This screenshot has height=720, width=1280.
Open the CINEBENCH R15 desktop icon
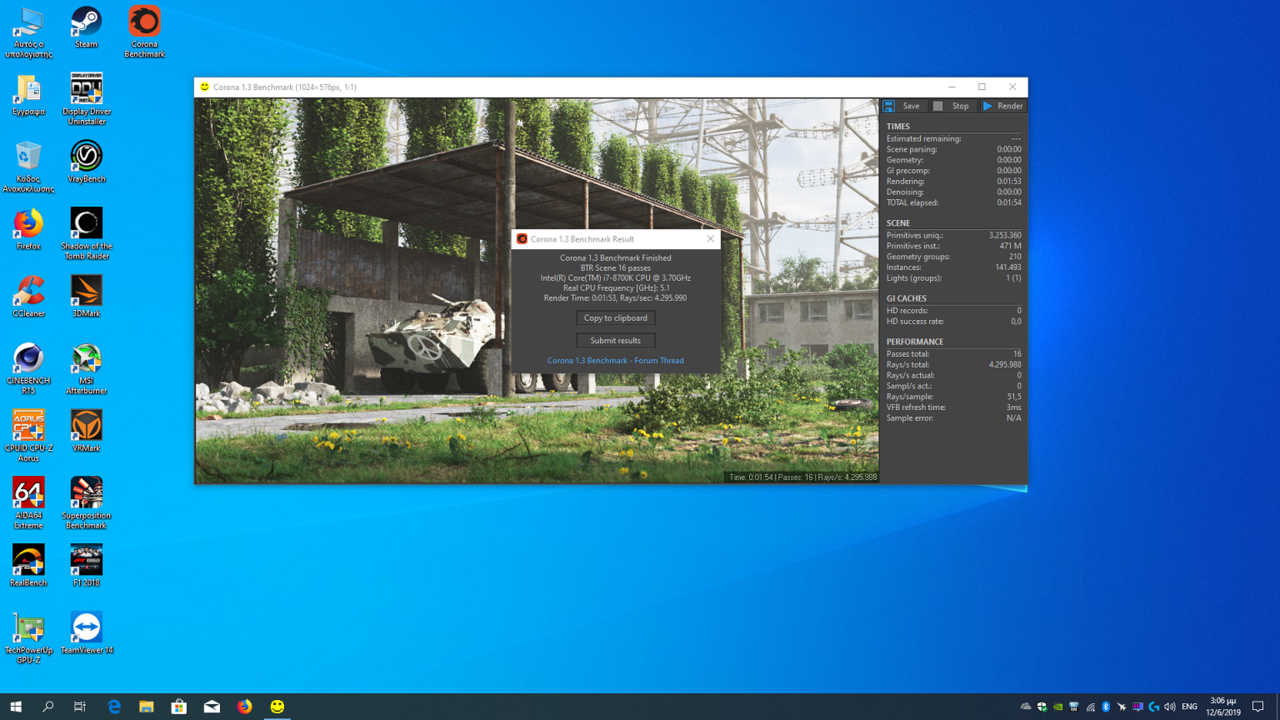(x=28, y=369)
